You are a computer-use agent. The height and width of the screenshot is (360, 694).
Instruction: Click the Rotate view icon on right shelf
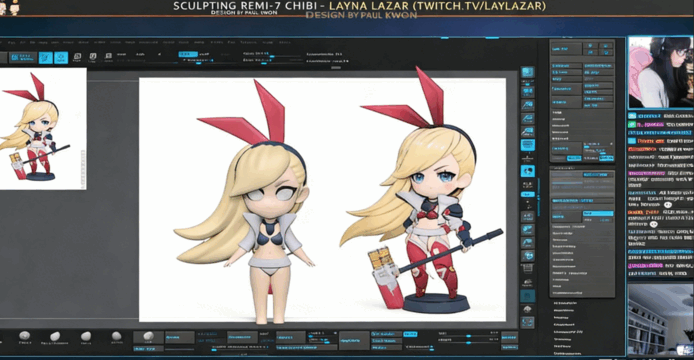(527, 255)
